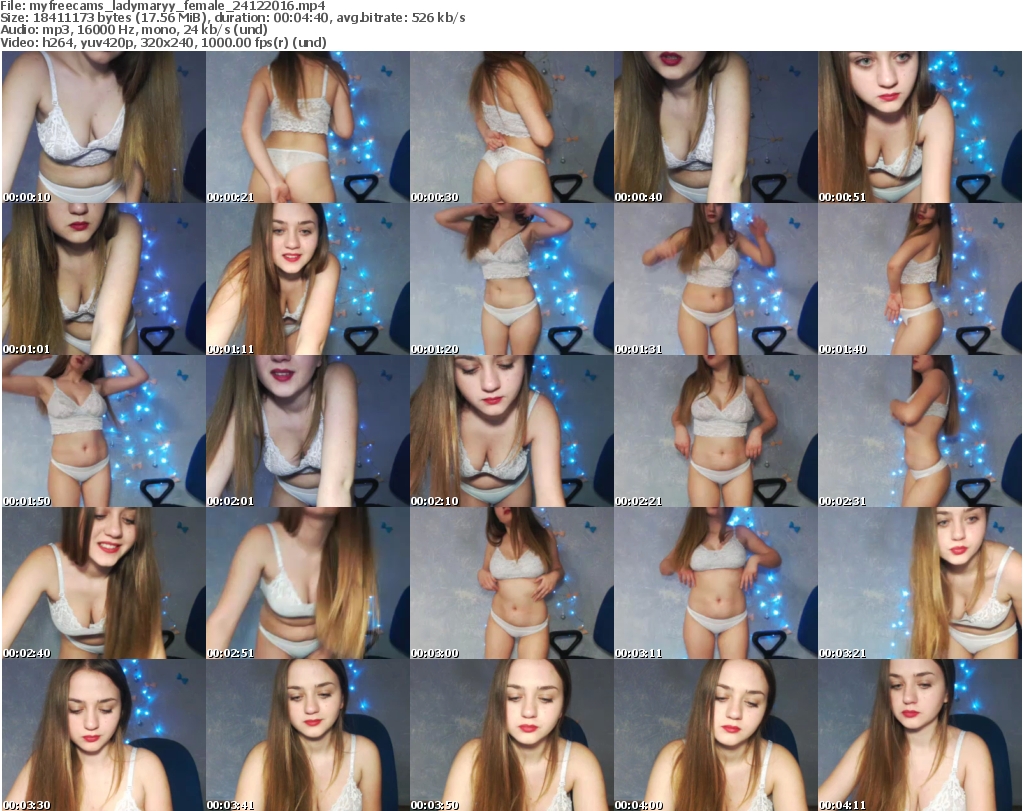The image size is (1024, 811).
Task: Click the preview frame at 00:02:31
Action: point(920,432)
